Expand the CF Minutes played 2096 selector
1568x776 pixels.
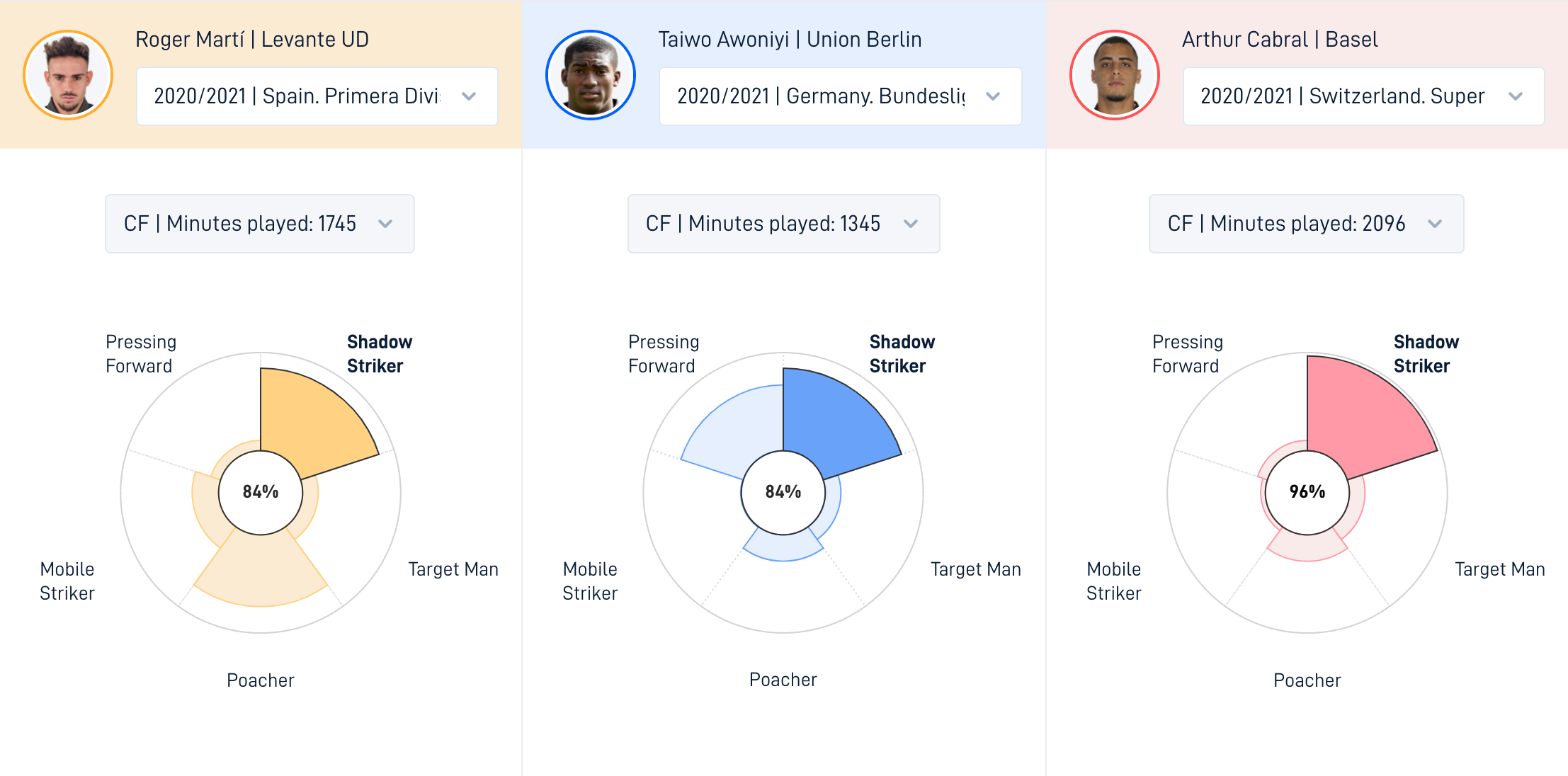1306,224
